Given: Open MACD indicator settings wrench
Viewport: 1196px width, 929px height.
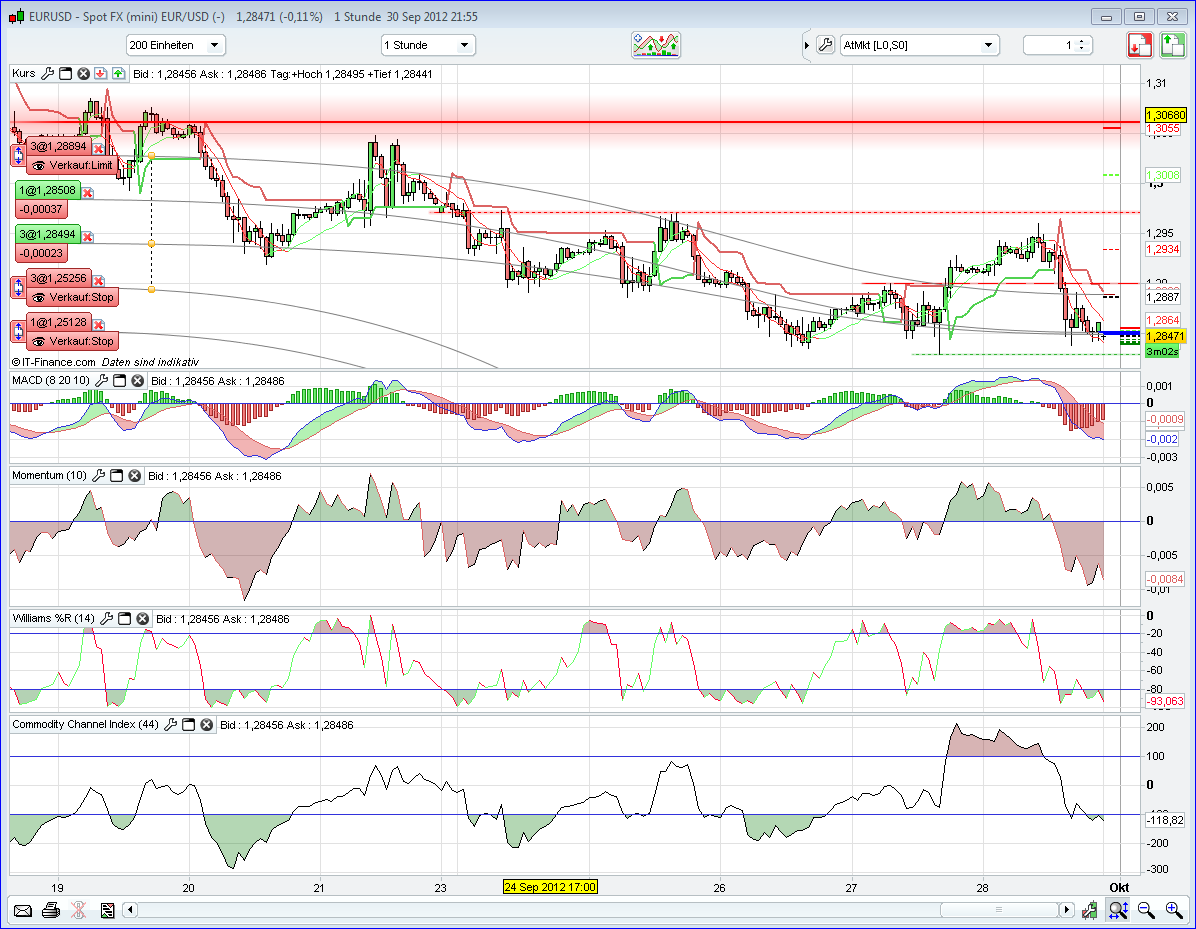Looking at the screenshot, I should 99,381.
